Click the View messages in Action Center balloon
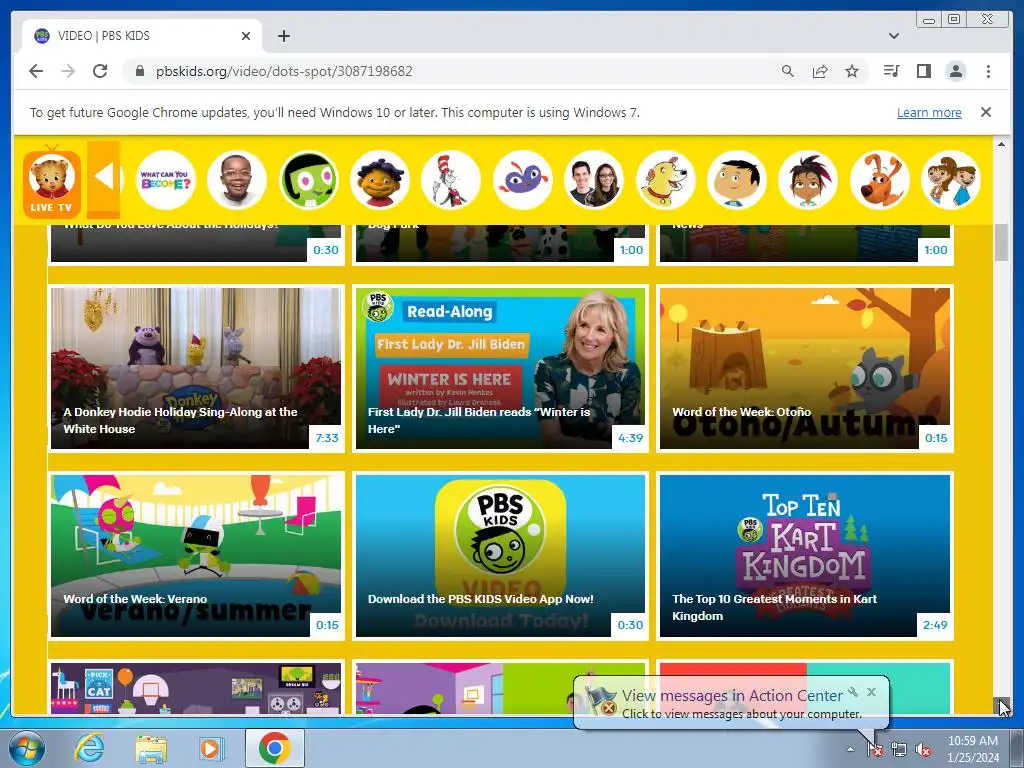Screen dimensions: 1024x768 point(731,703)
